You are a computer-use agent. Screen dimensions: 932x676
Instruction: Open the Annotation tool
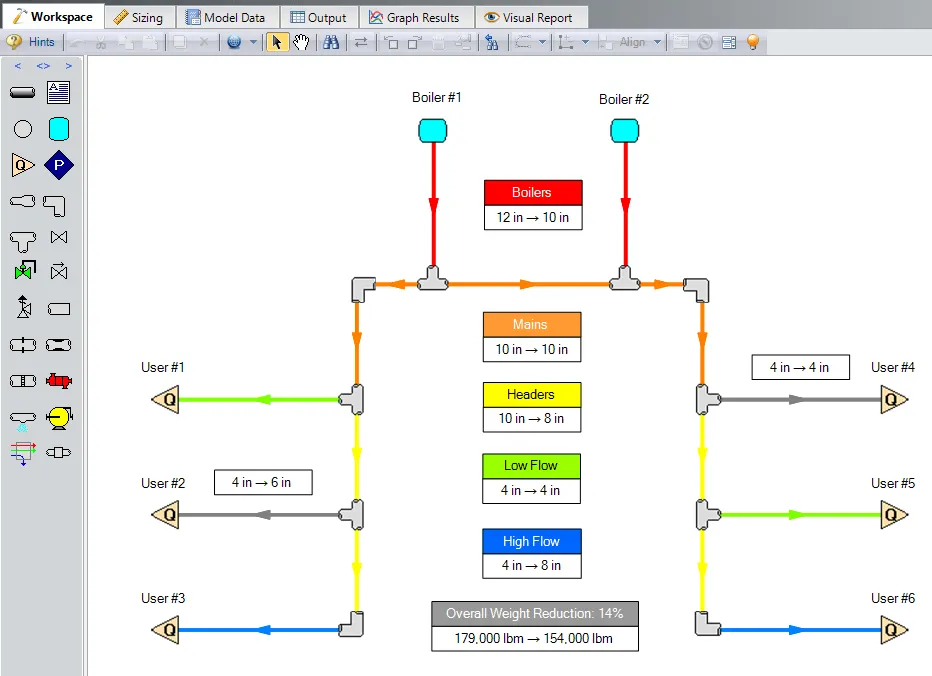click(x=57, y=90)
